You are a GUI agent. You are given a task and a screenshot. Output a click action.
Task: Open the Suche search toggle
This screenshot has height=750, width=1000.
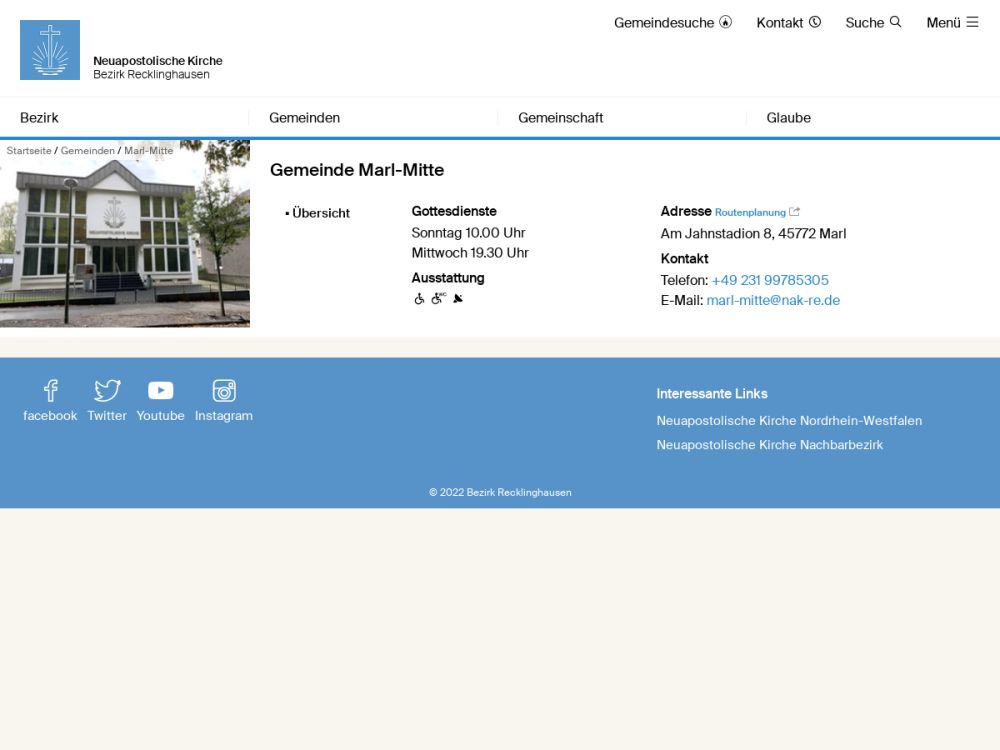pyautogui.click(x=873, y=22)
